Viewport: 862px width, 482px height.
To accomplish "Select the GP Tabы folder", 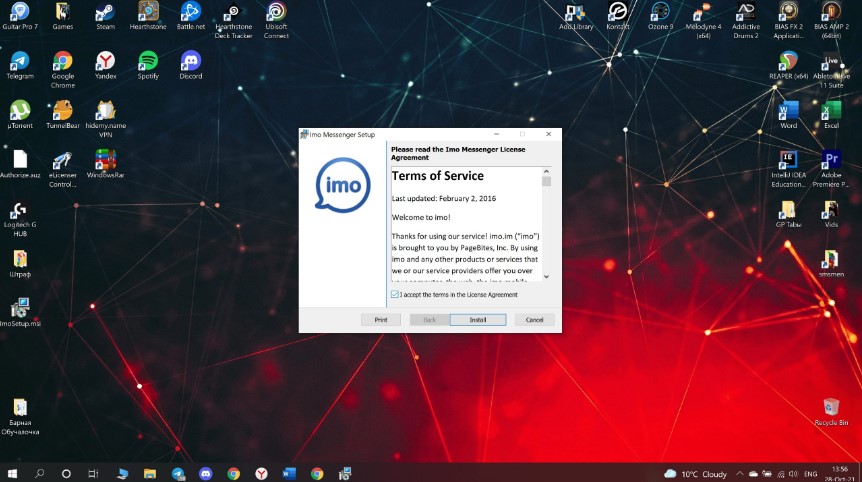I will pyautogui.click(x=788, y=214).
